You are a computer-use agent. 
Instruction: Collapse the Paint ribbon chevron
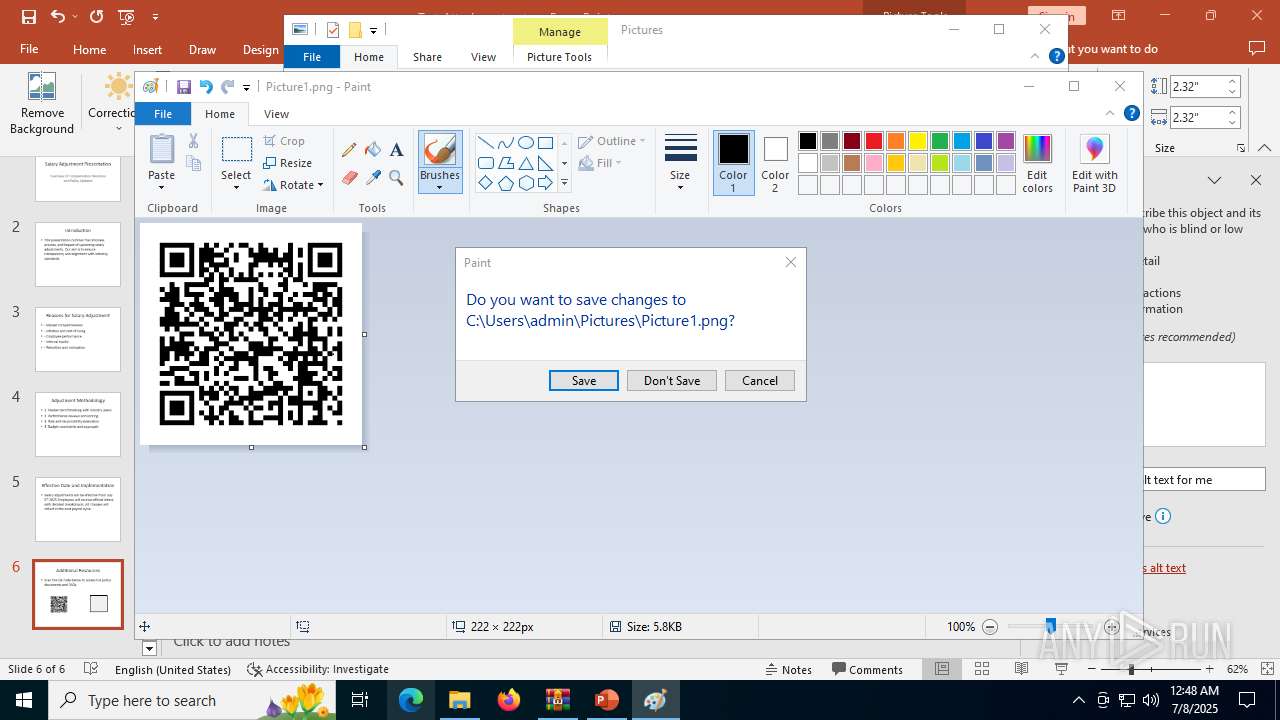click(x=1110, y=113)
